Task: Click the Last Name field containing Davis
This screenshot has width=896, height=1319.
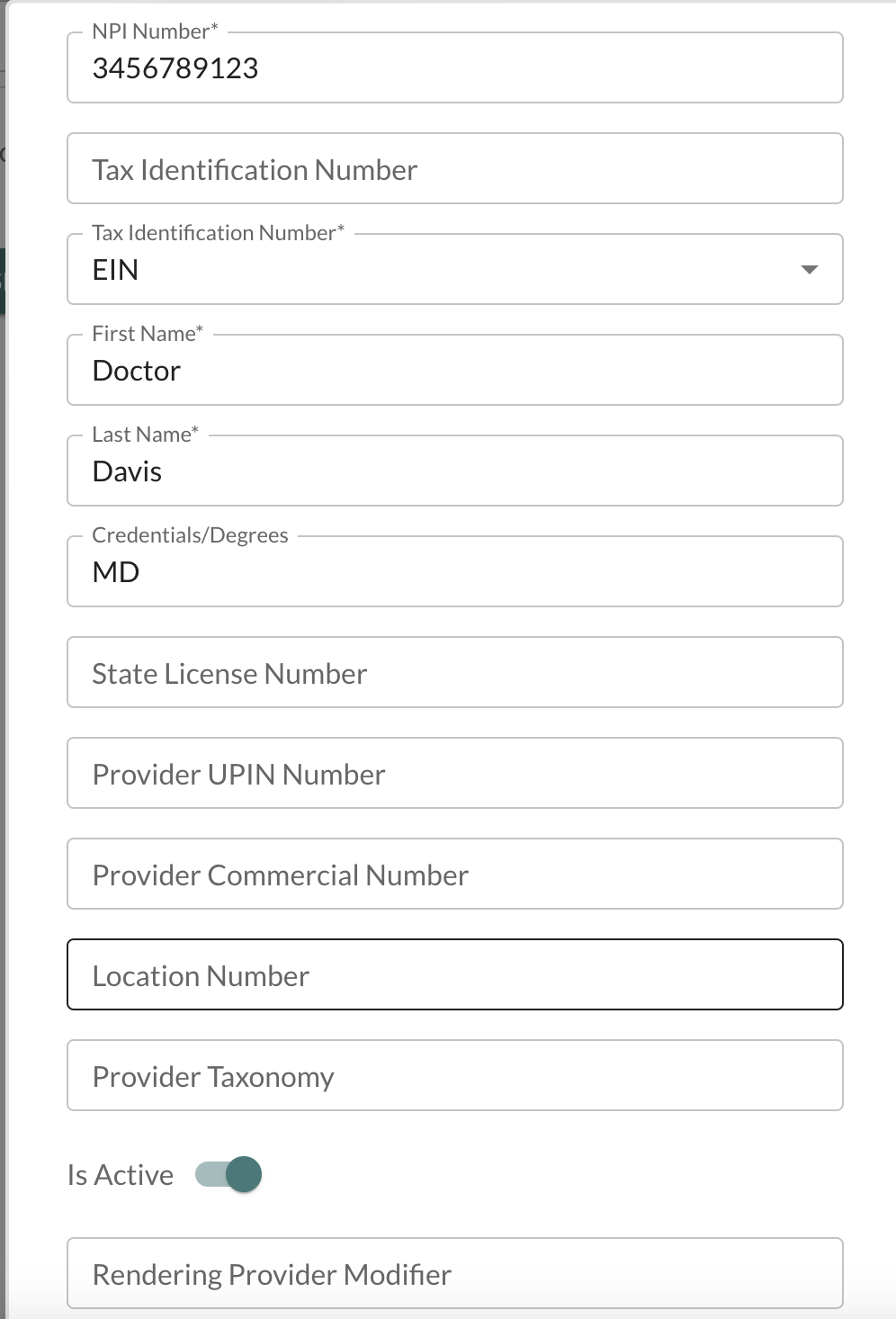Action: (454, 471)
